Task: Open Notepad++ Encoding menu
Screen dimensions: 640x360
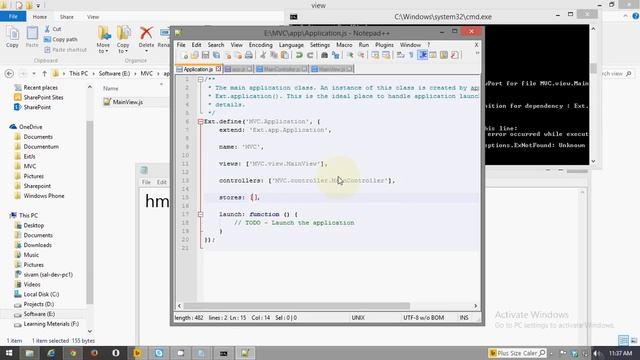Action: (260, 45)
